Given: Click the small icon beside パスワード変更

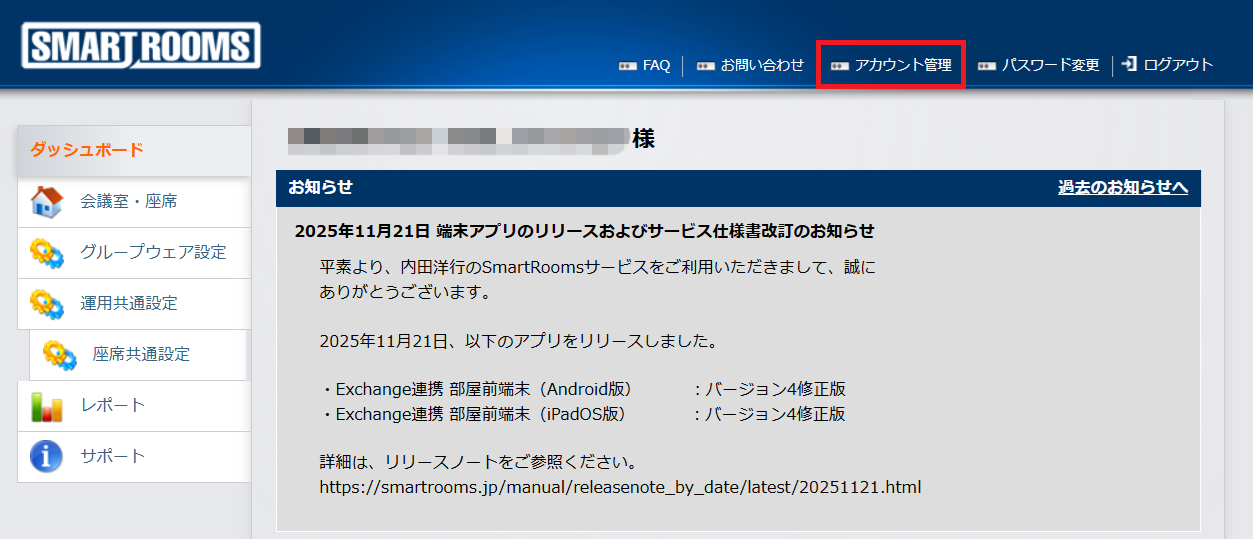Looking at the screenshot, I should coord(987,66).
